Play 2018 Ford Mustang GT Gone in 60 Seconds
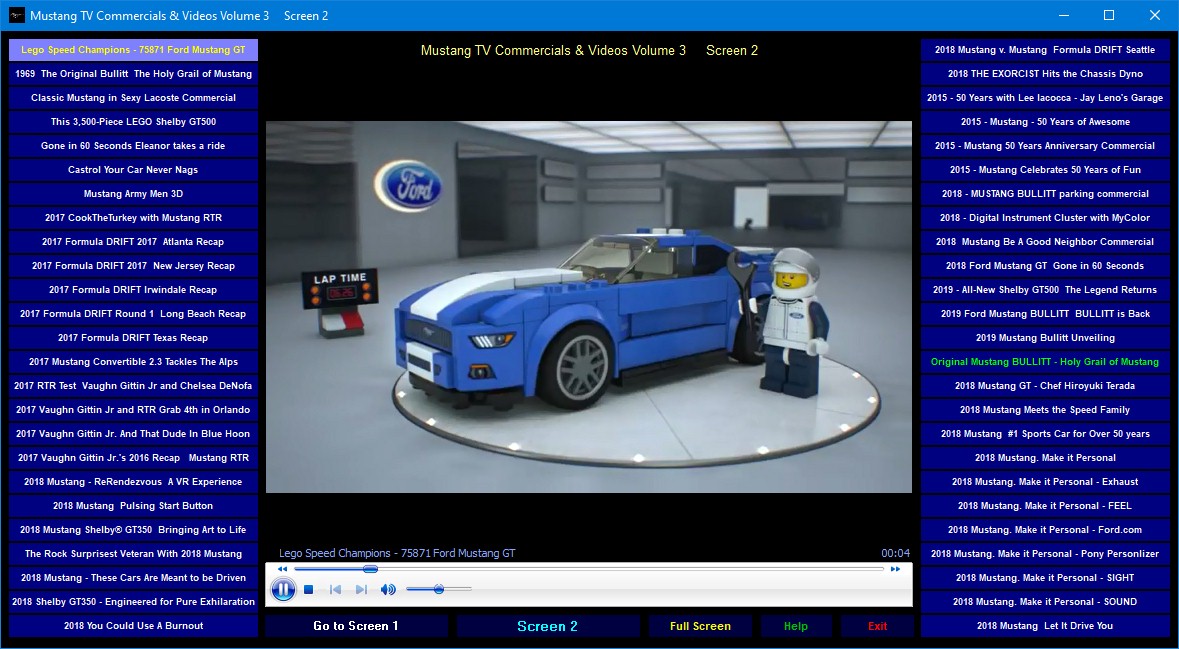Viewport: 1179px width, 649px height. 1045,266
